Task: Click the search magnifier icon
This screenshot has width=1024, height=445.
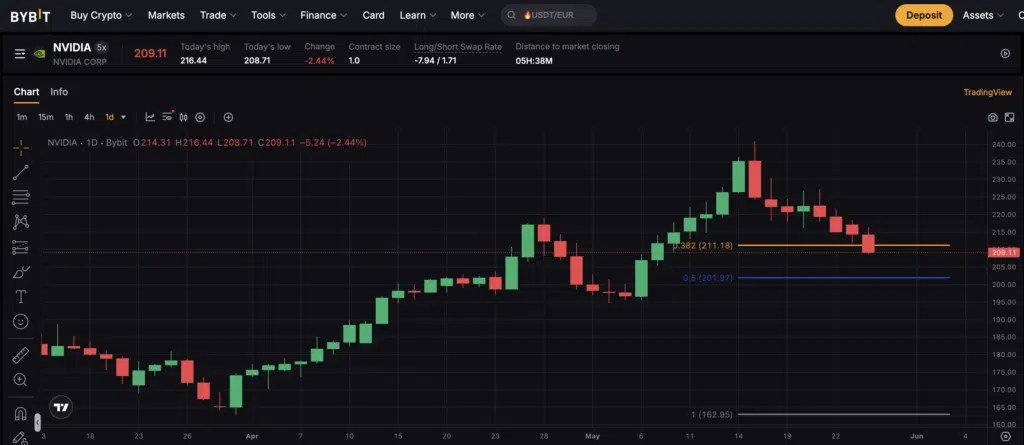Action: click(512, 15)
